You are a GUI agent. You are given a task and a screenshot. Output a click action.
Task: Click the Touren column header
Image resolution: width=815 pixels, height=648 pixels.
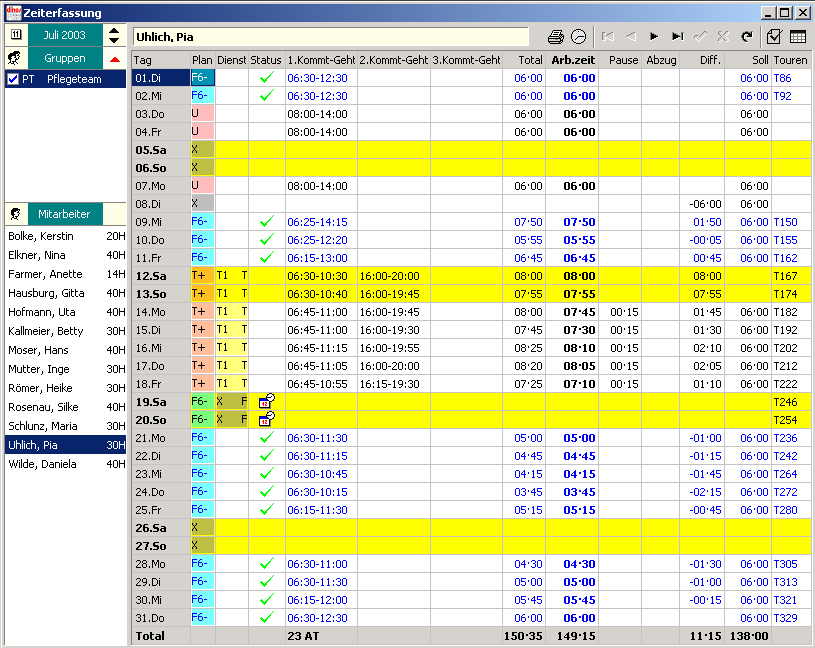(x=790, y=60)
